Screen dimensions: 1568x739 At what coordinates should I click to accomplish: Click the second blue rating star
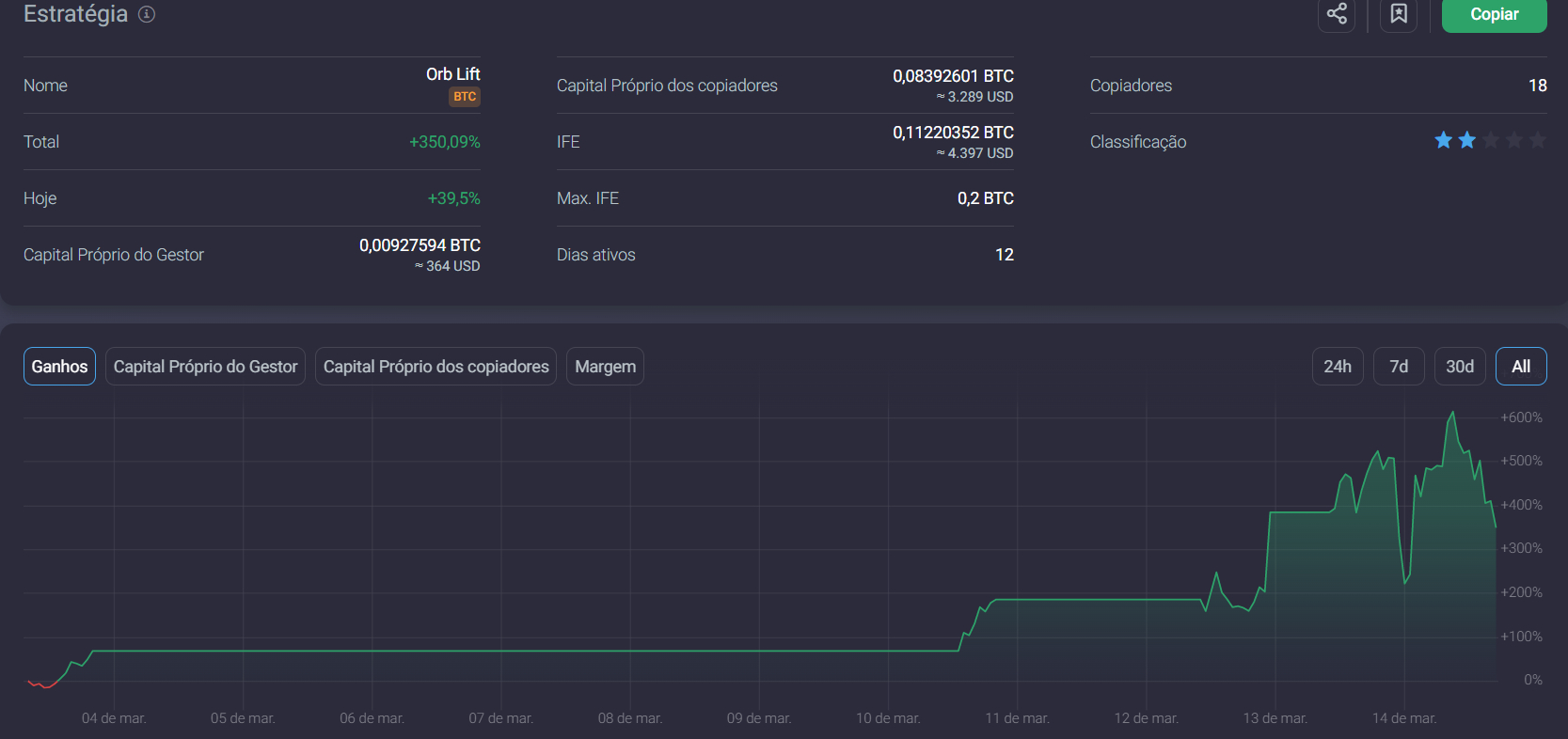1466,141
